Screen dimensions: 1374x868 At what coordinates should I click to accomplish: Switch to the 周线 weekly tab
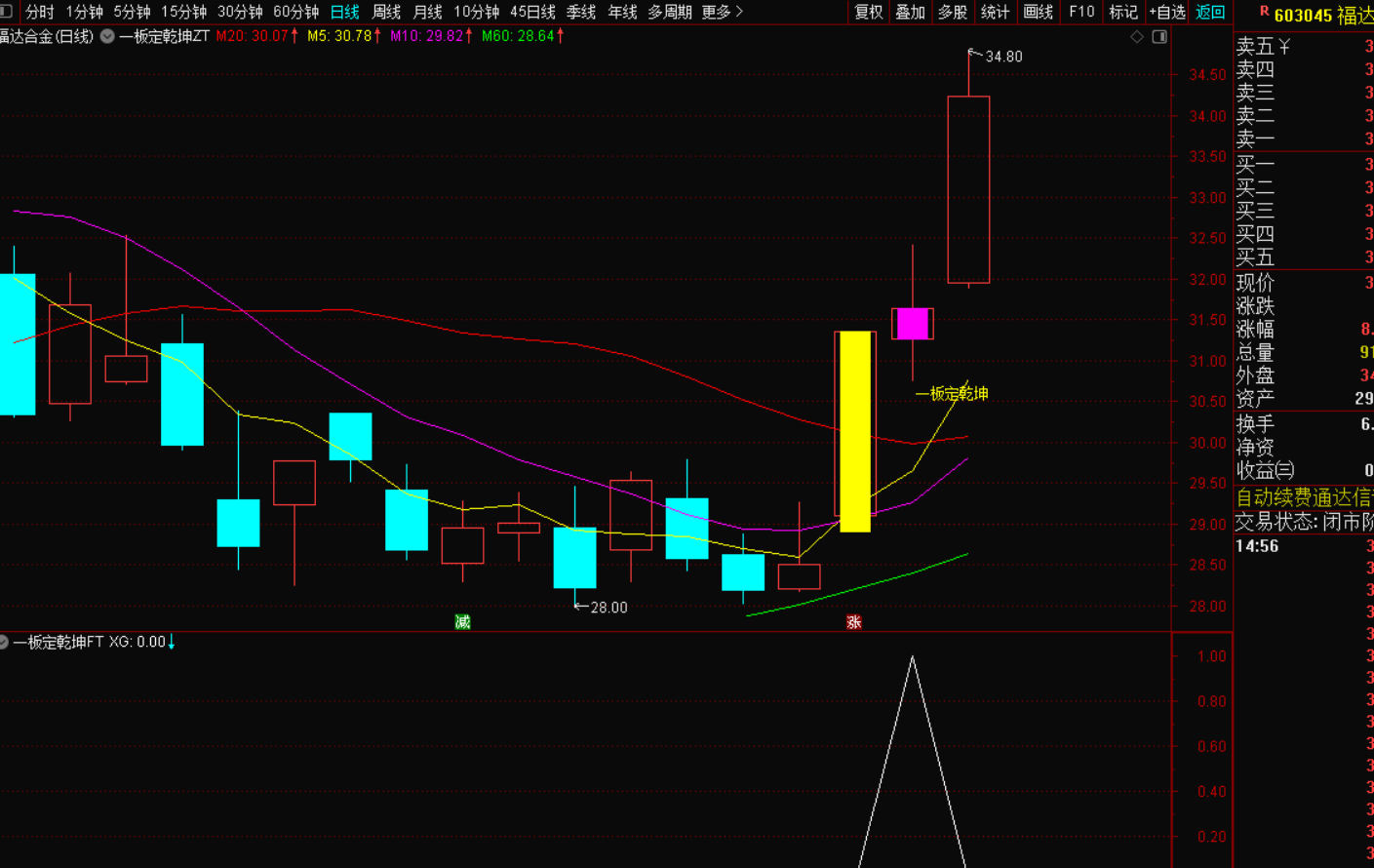[x=386, y=12]
